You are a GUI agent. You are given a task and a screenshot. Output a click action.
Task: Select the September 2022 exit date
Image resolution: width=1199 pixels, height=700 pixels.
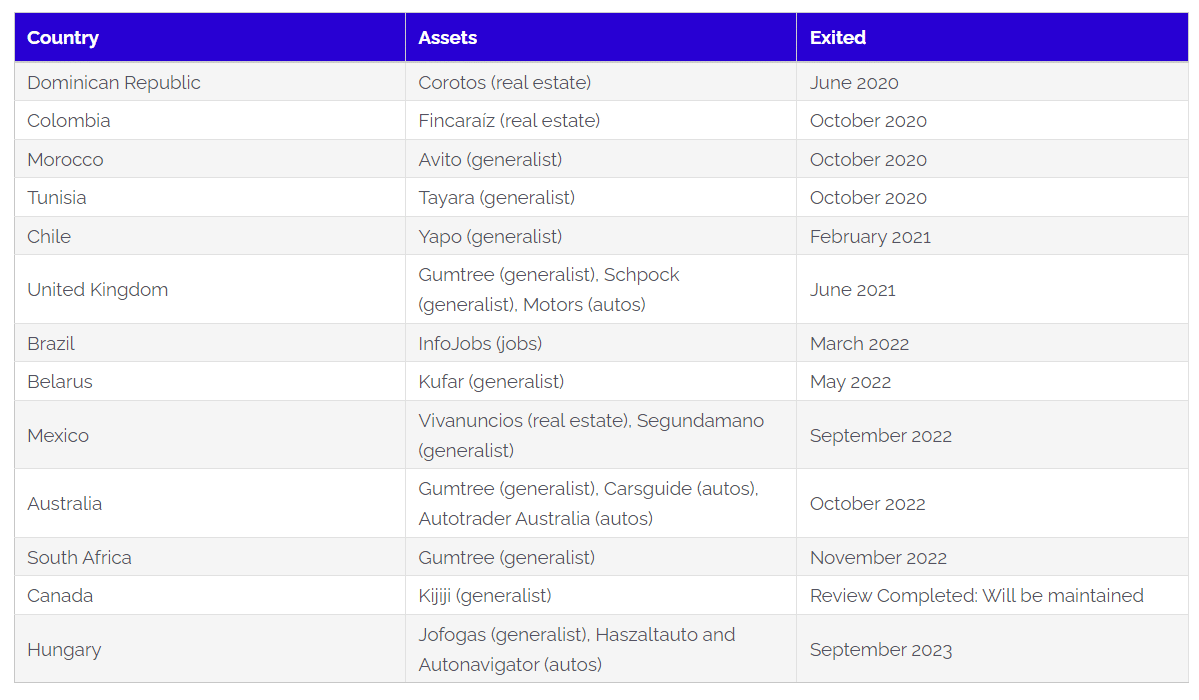[x=880, y=435]
